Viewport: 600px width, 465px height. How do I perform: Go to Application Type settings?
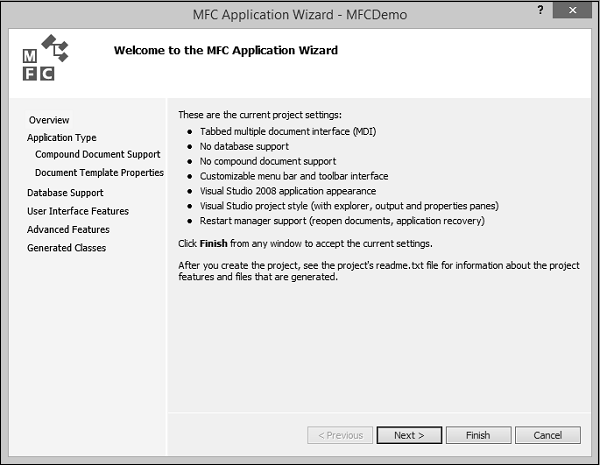(x=62, y=138)
